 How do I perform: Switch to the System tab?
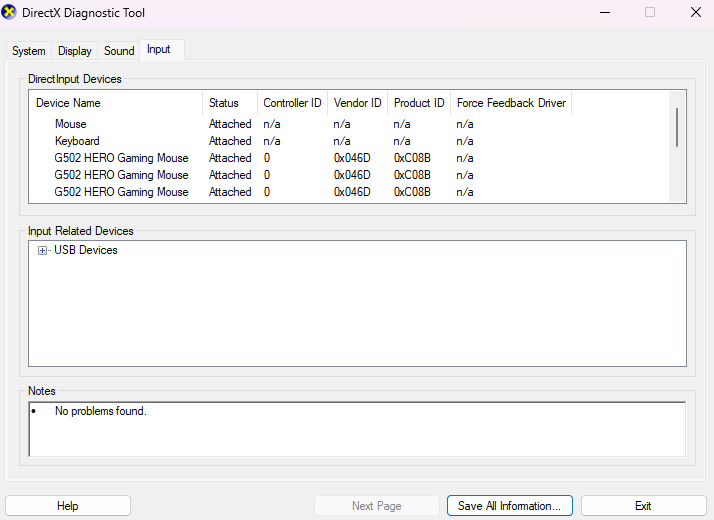pos(29,51)
